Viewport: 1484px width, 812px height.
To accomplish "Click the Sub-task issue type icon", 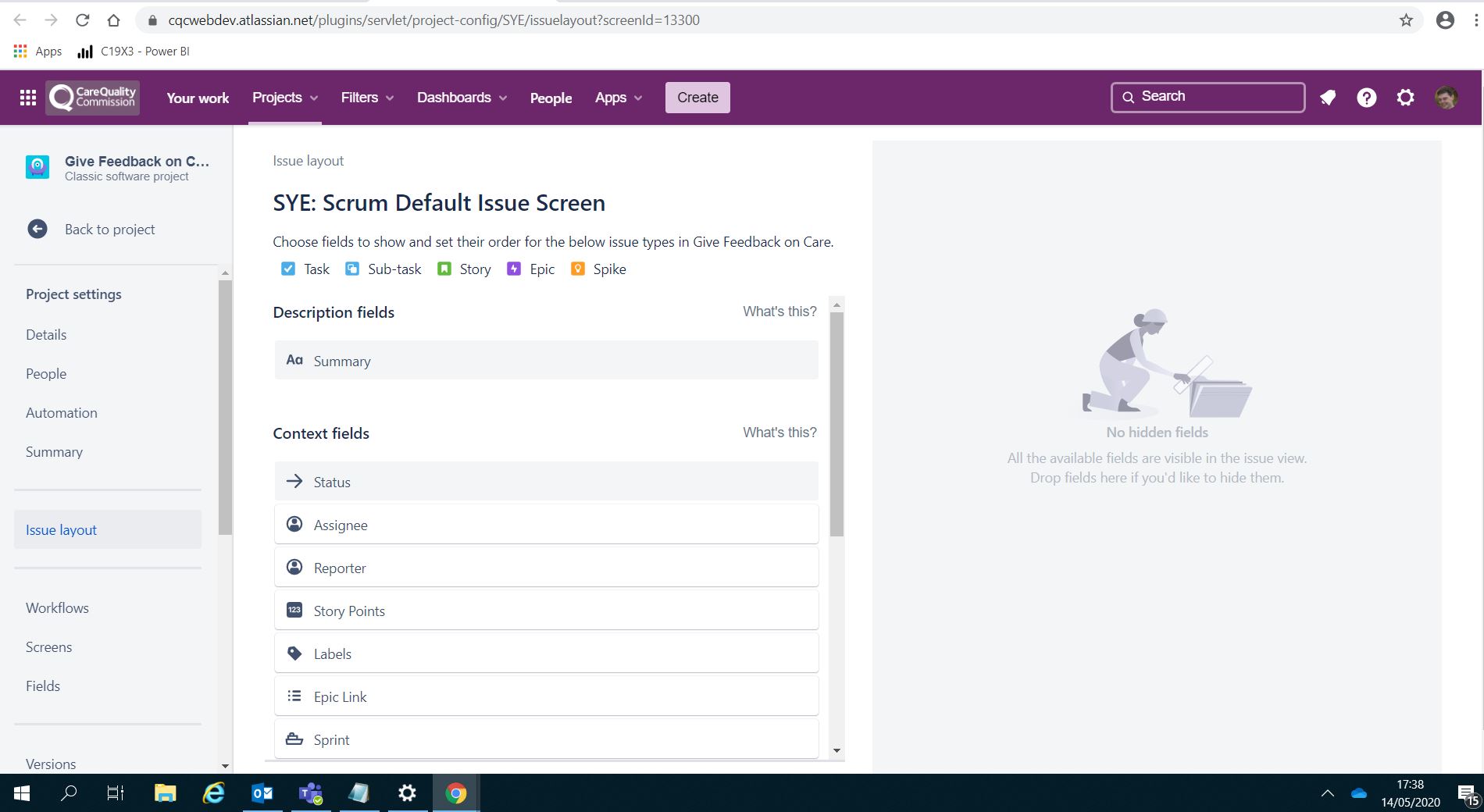I will point(352,269).
